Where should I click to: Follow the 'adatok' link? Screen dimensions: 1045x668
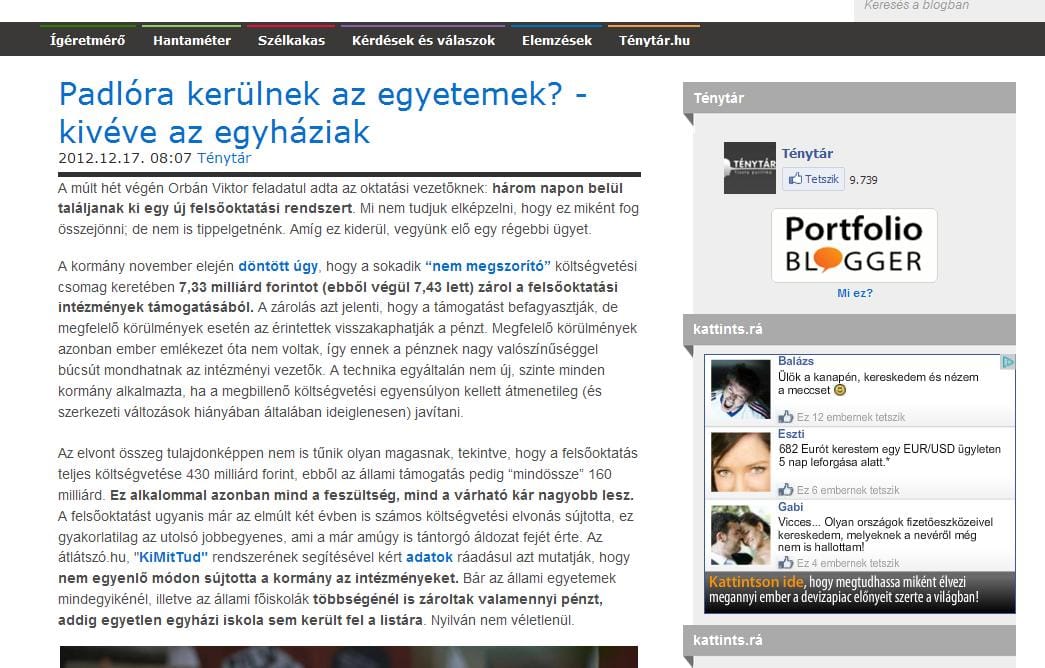[x=429, y=557]
